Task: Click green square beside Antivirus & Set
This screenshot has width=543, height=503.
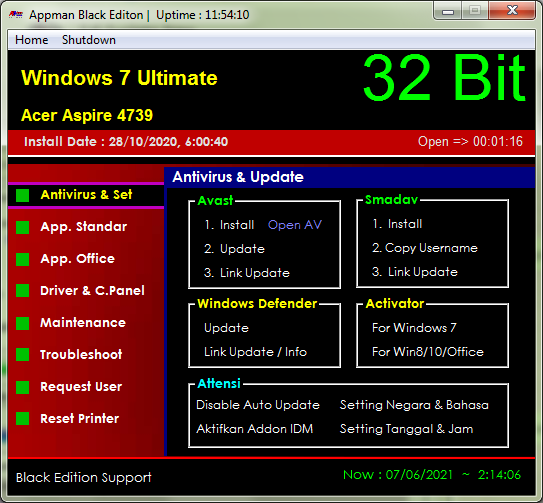Action: point(23,195)
